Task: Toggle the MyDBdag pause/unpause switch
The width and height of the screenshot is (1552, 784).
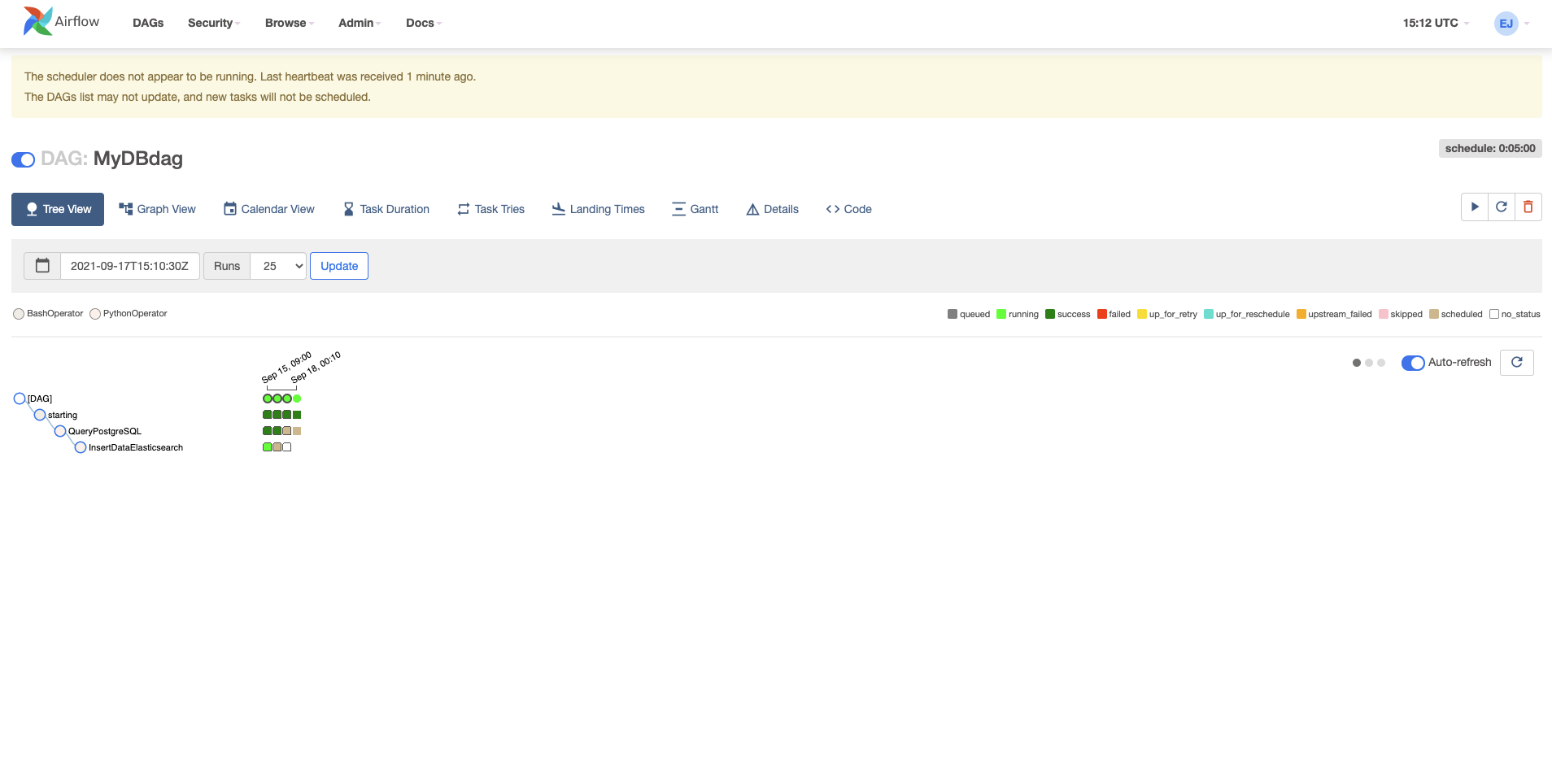Action: [23, 159]
